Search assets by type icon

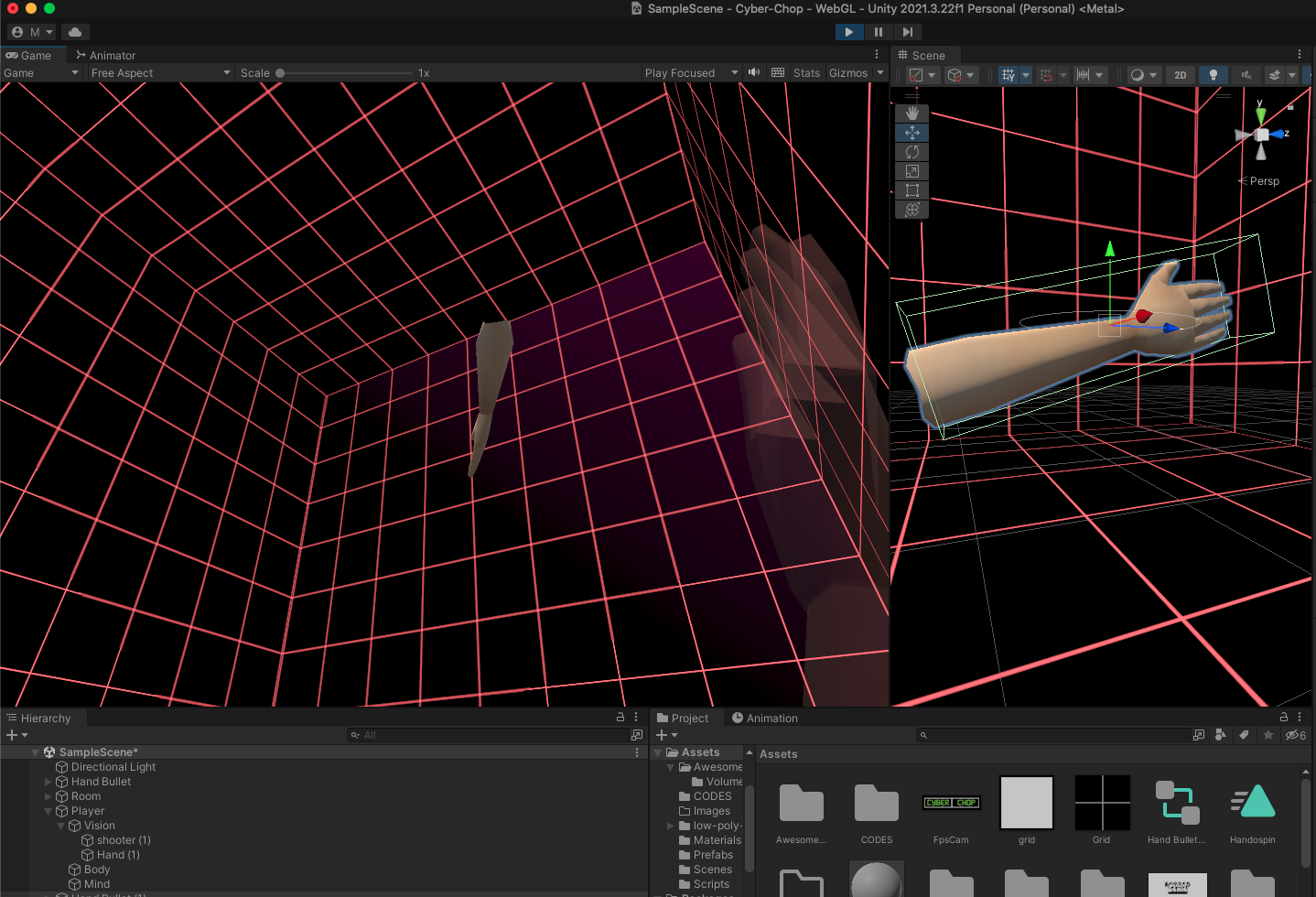(1220, 735)
